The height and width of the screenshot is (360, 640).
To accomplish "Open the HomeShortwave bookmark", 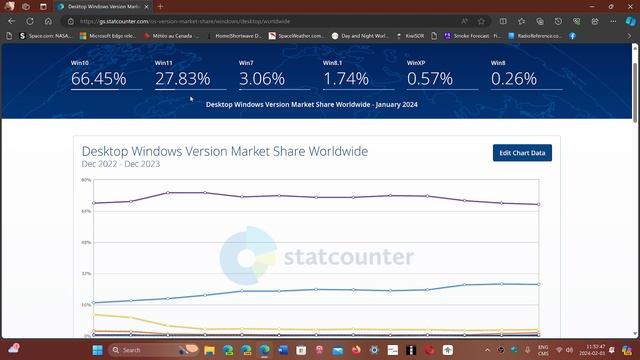I will point(235,36).
